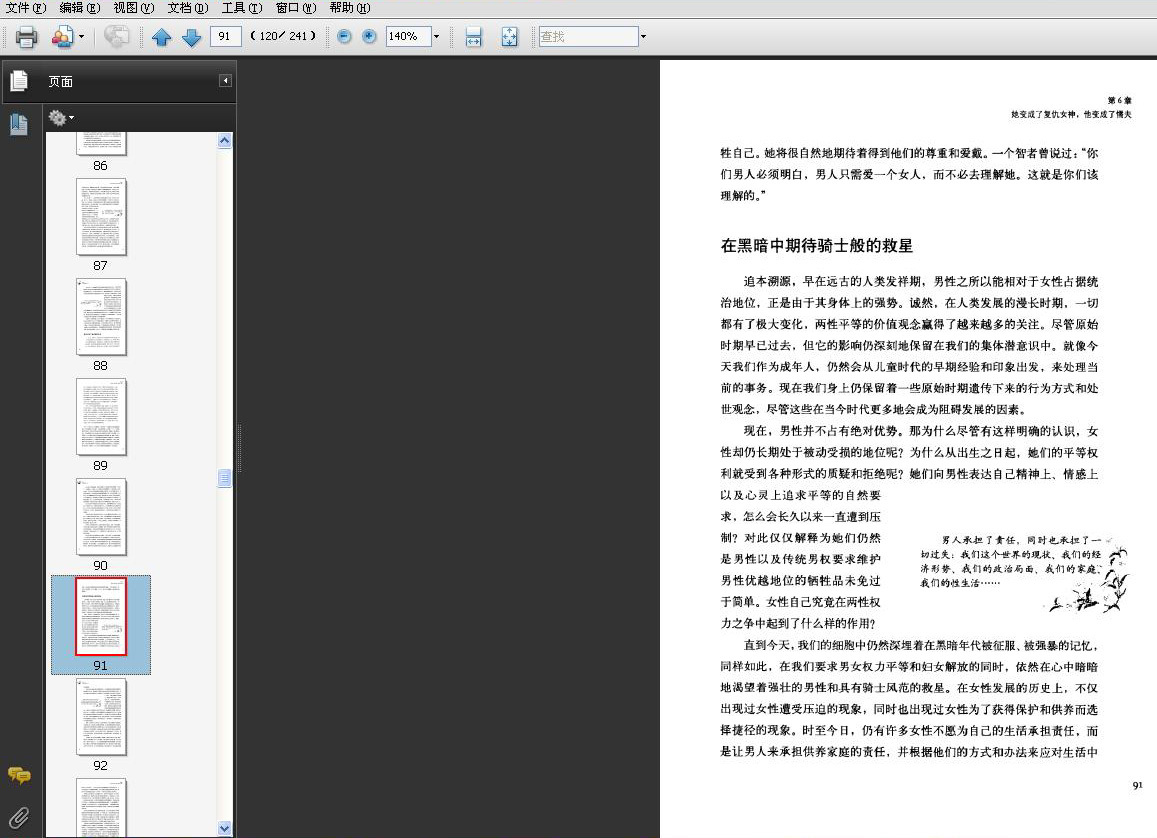Click the page count text (120/241)
Viewport: 1157px width, 838px height.
point(283,36)
